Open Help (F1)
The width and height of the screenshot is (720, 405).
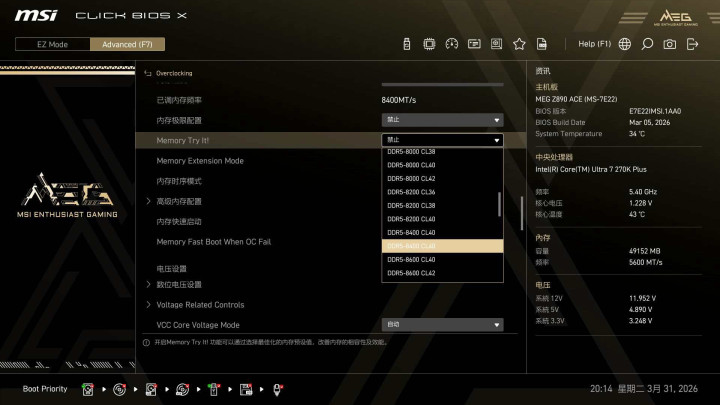594,44
